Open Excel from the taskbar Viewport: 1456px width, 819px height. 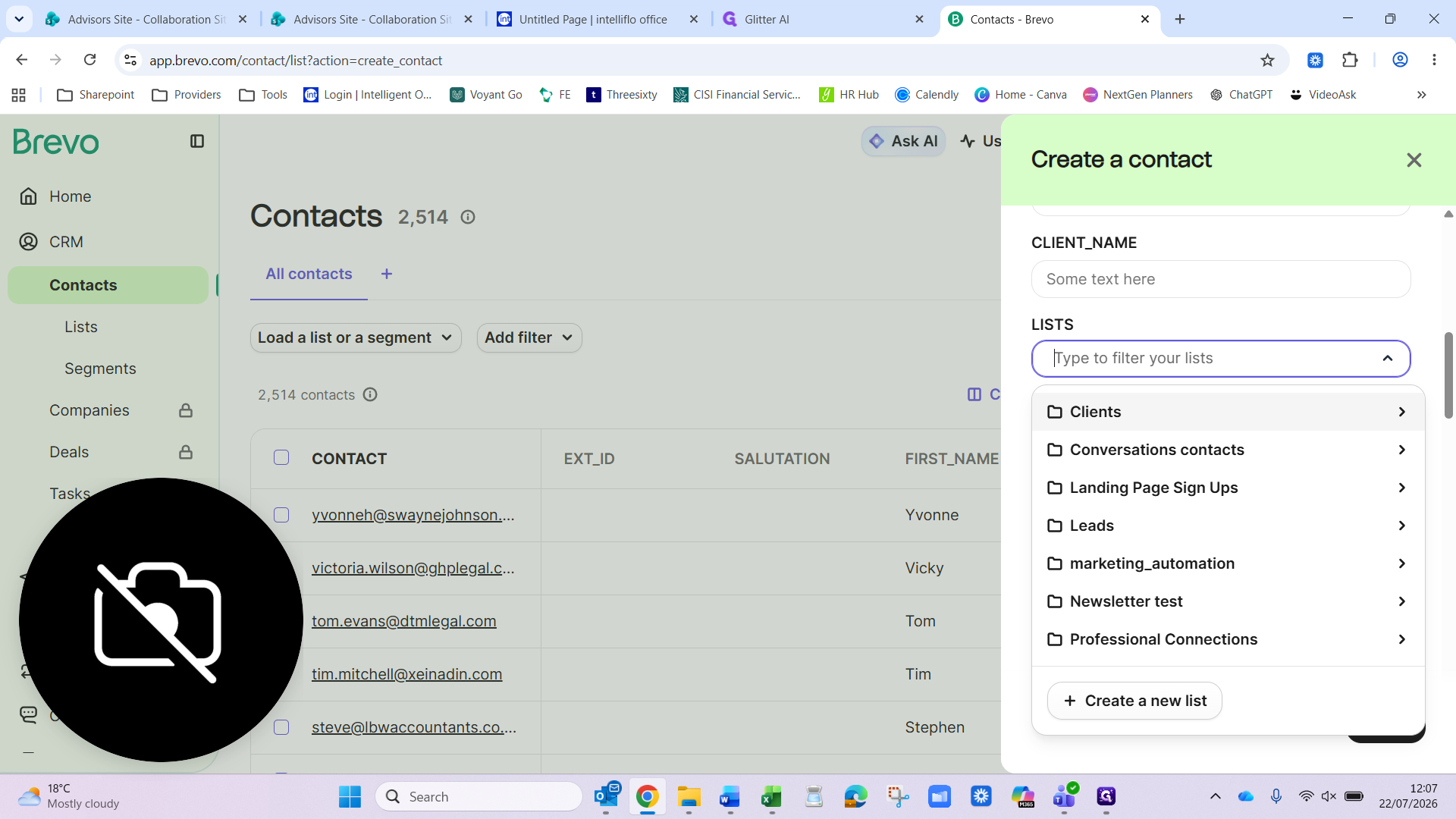[x=771, y=796]
